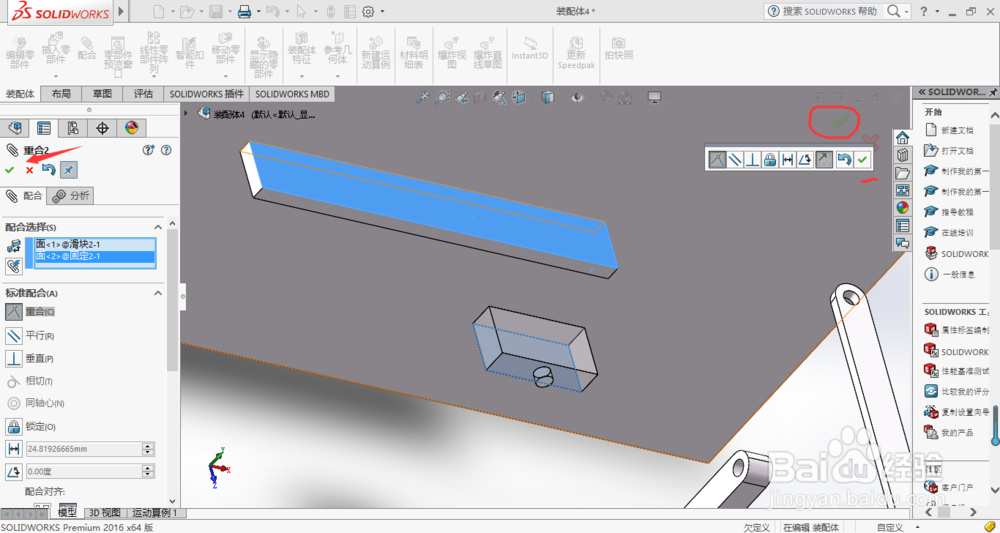Flip mate alignment in the pop-up toolbar
Screen dimensions: 1000x533
(x=824, y=159)
